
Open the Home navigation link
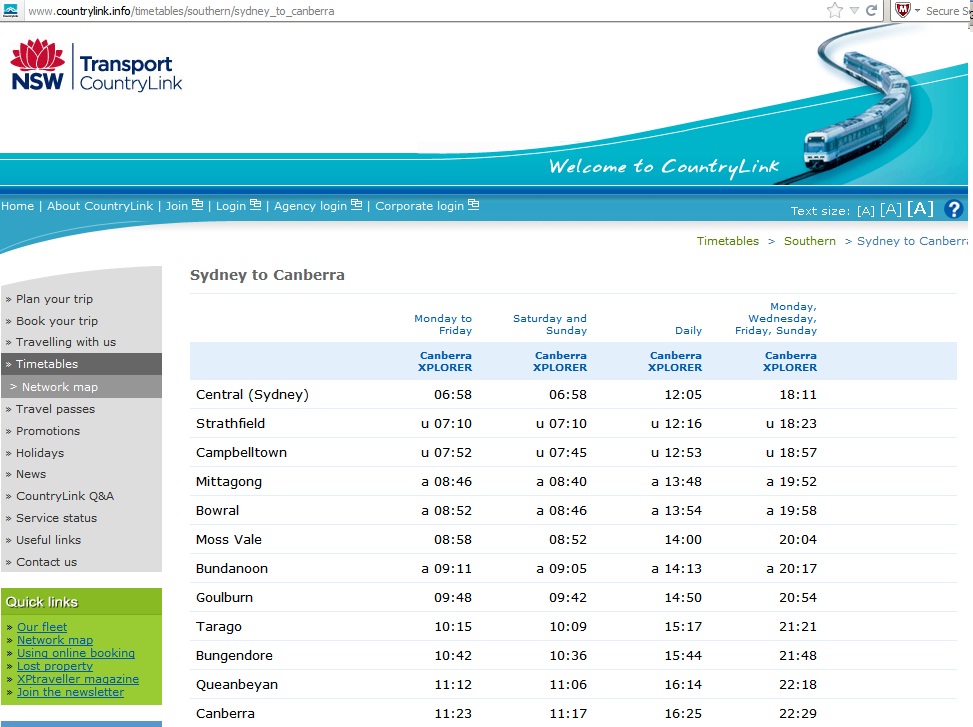pyautogui.click(x=17, y=206)
